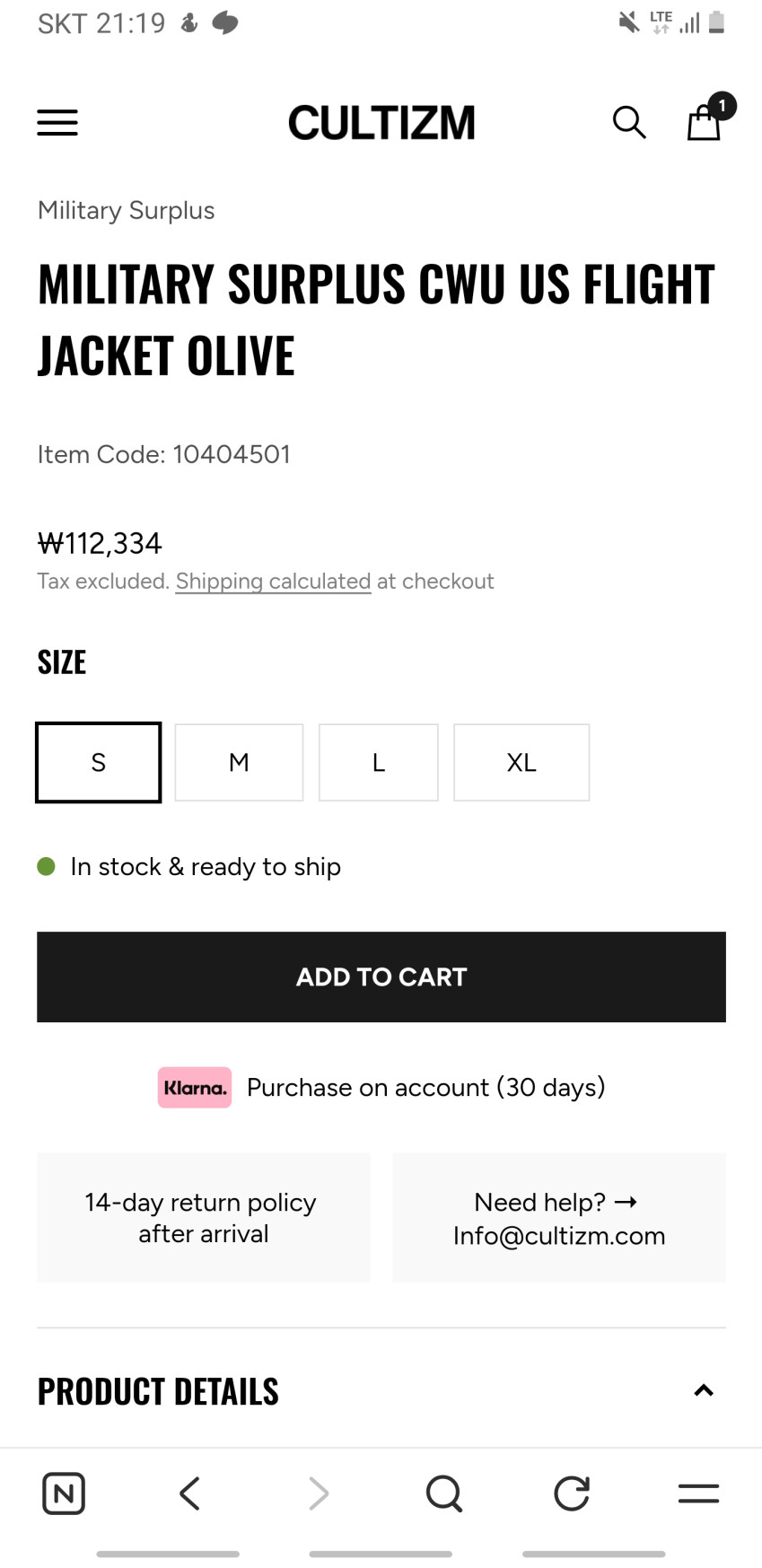Viewport: 762px width, 1568px height.
Task: Tap the browser bottom search icon
Action: point(443,1494)
